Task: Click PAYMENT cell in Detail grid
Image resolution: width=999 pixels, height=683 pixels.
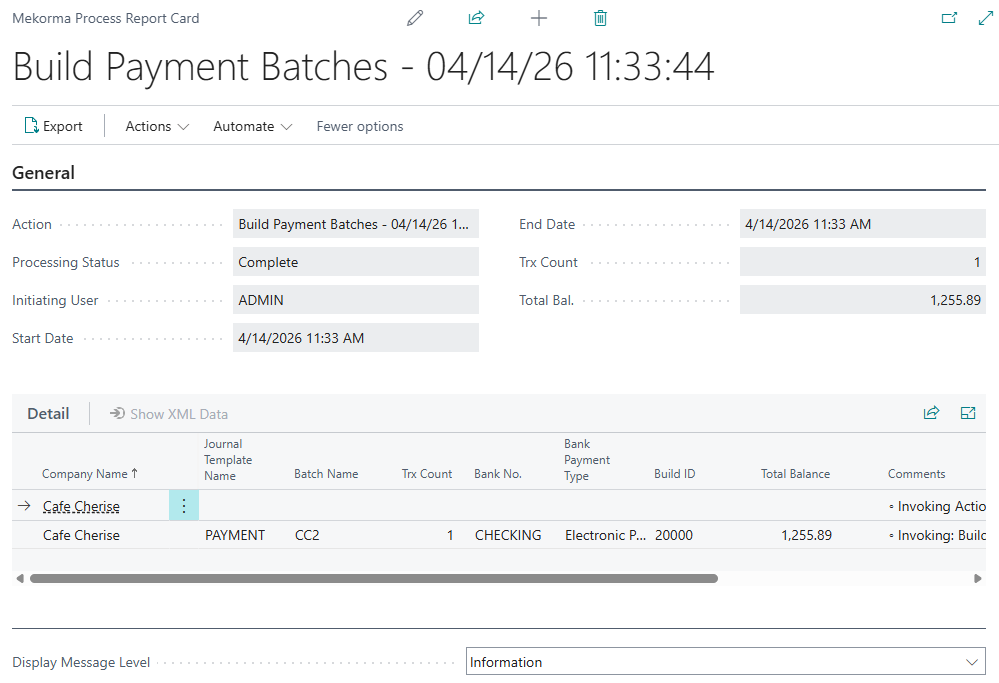Action: point(234,535)
